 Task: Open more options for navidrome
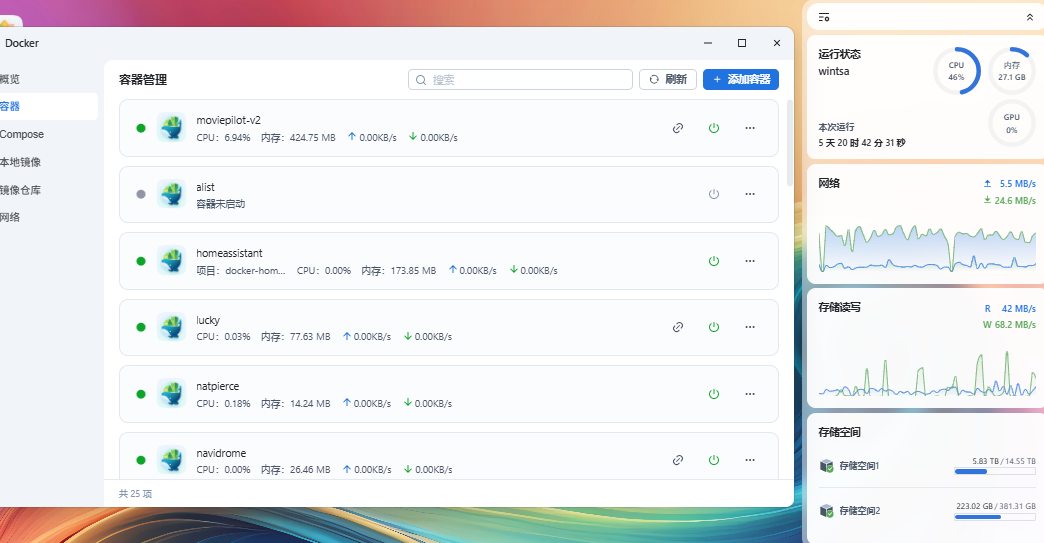click(750, 460)
